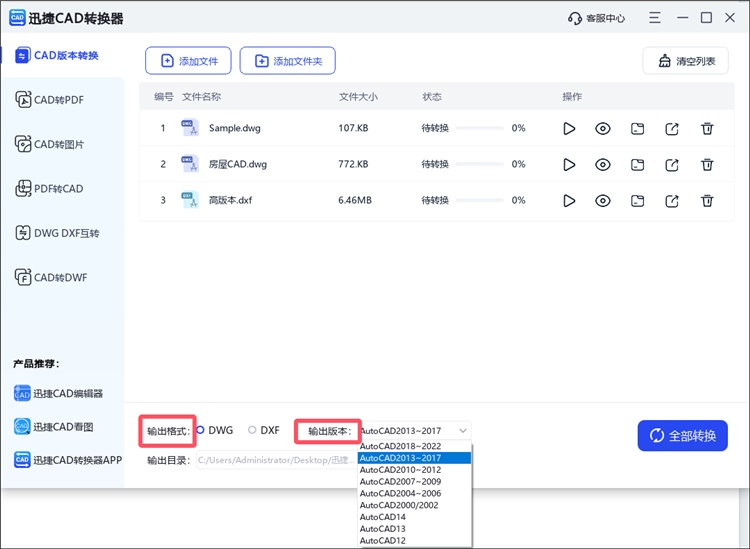The image size is (750, 549).
Task: Collapse the 输出版本 dropdown box
Action: point(414,431)
